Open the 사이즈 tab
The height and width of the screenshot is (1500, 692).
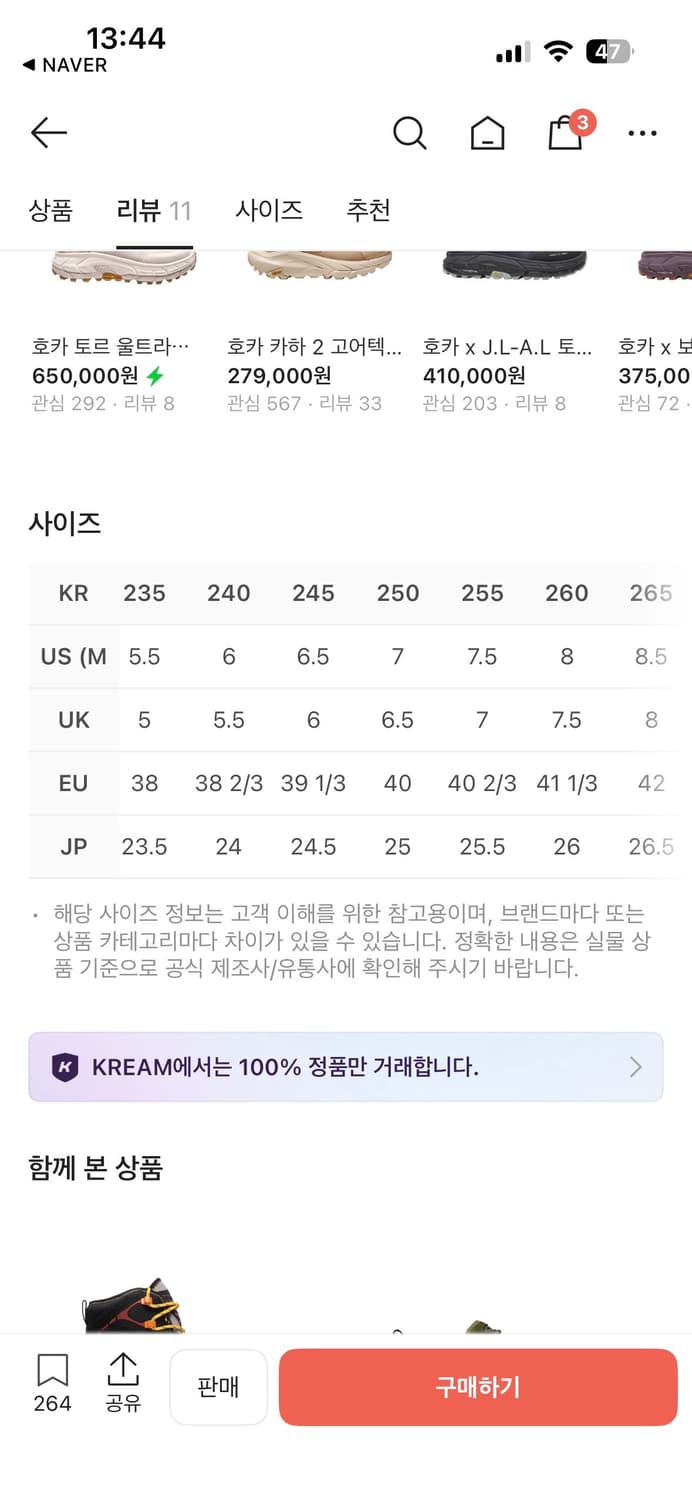point(268,210)
